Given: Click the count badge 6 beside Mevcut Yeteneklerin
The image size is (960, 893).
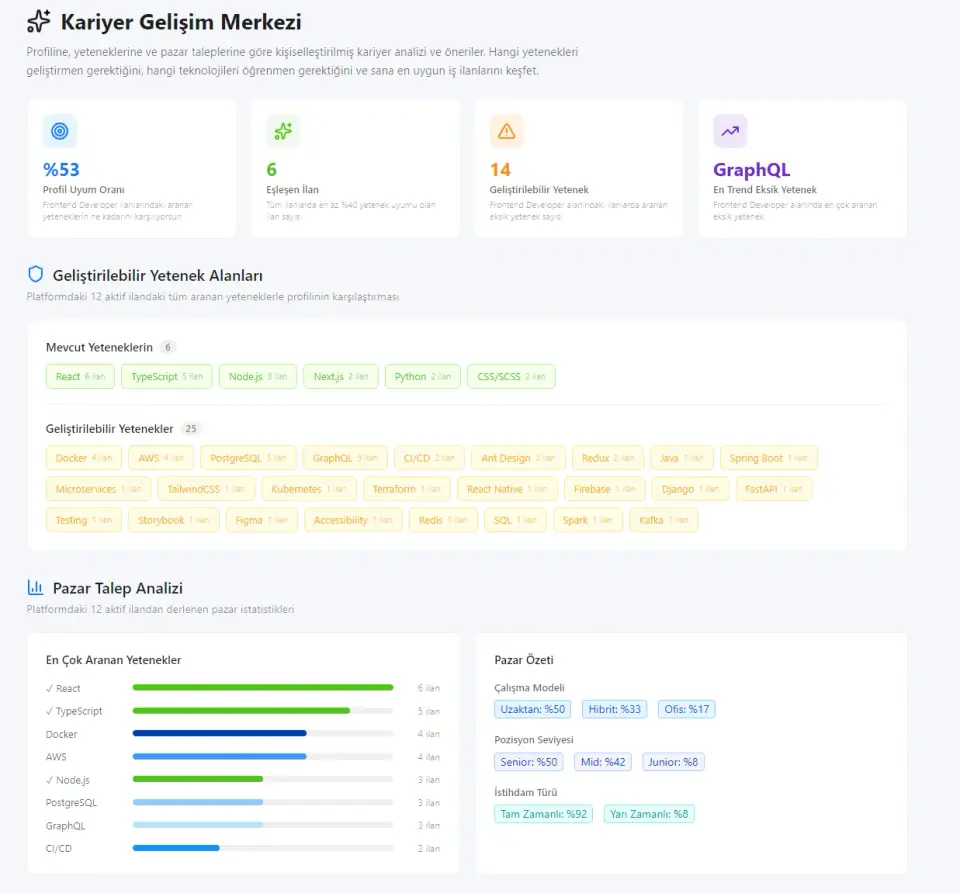Looking at the screenshot, I should 168,347.
